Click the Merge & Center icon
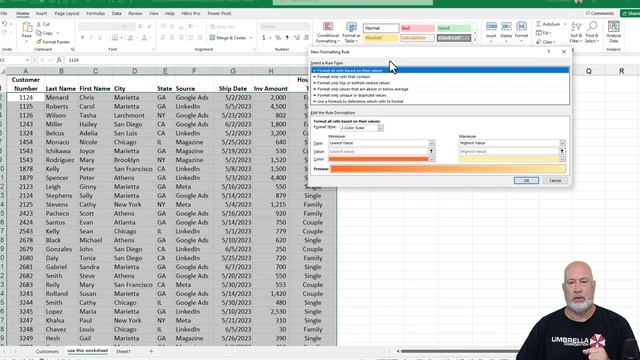This screenshot has width=640, height=360. click(212, 38)
